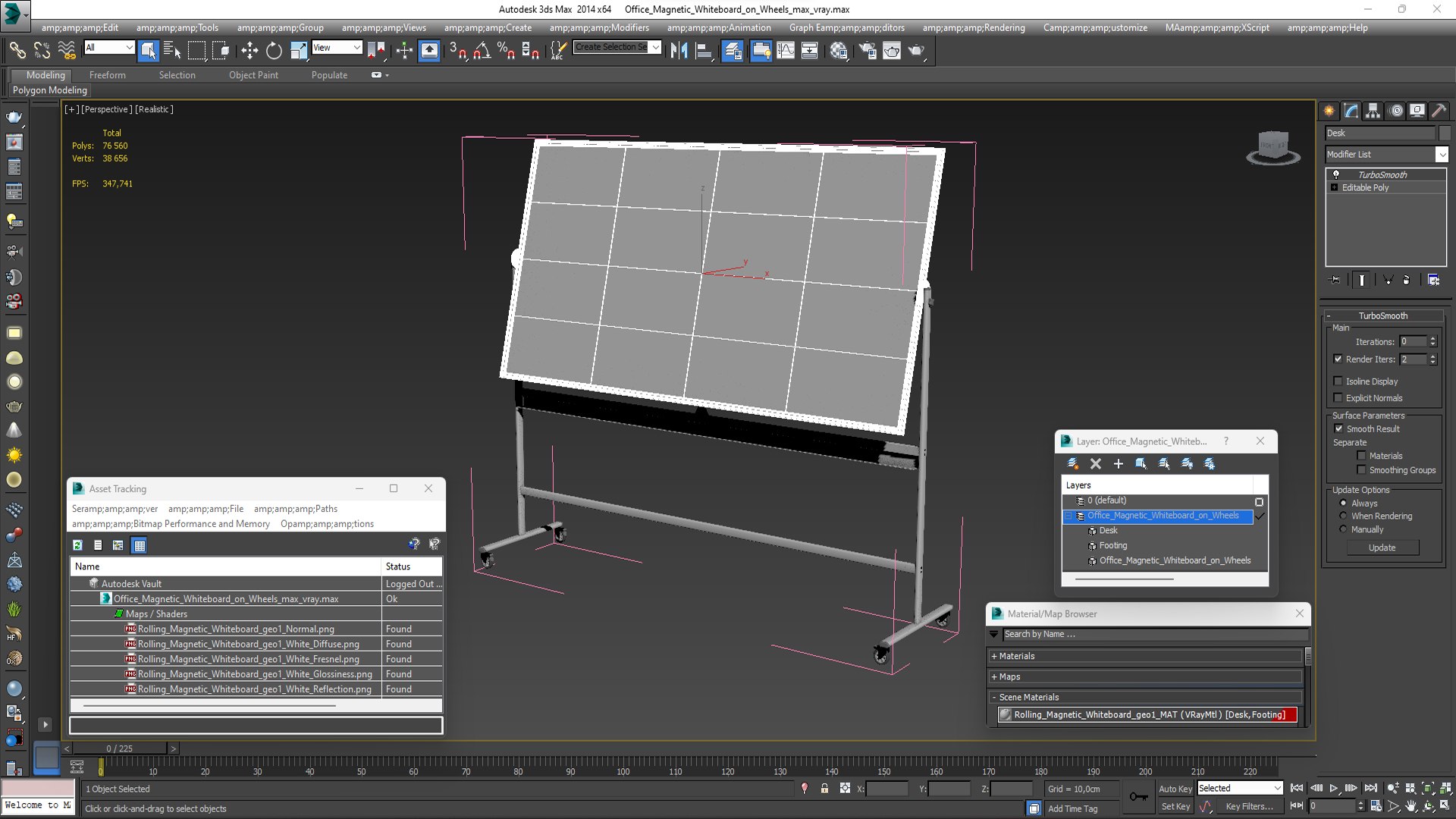
Task: Enable the Isoline Display checkbox
Action: coord(1338,381)
